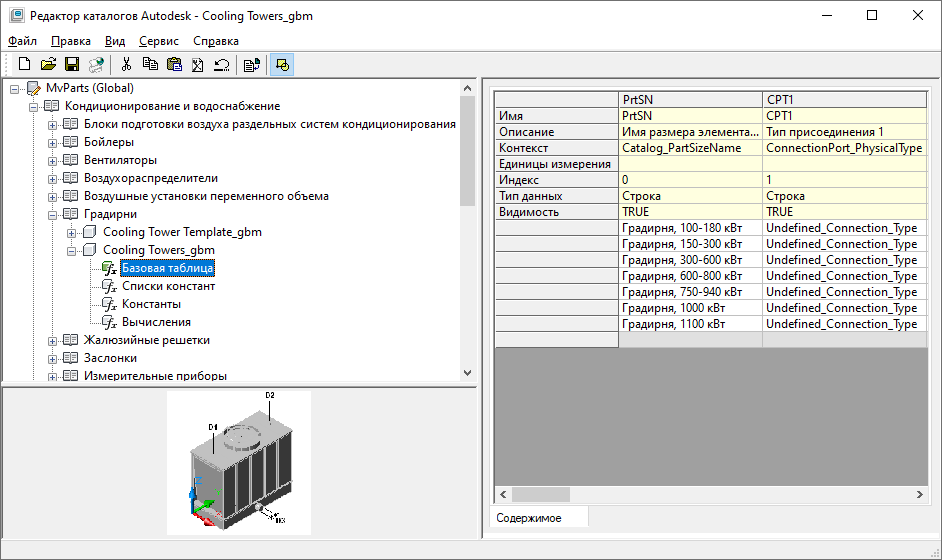The width and height of the screenshot is (942, 560).
Task: Expand Cooling Tower Template_gbm node
Action: point(71,233)
